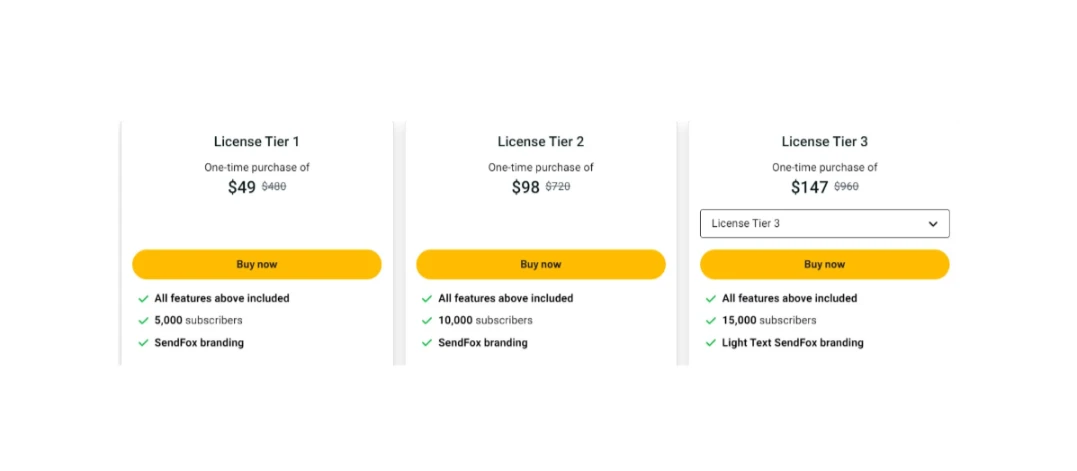Image resolution: width=1077 pixels, height=471 pixels.
Task: Click the $147 price in Tier 3
Action: point(809,187)
